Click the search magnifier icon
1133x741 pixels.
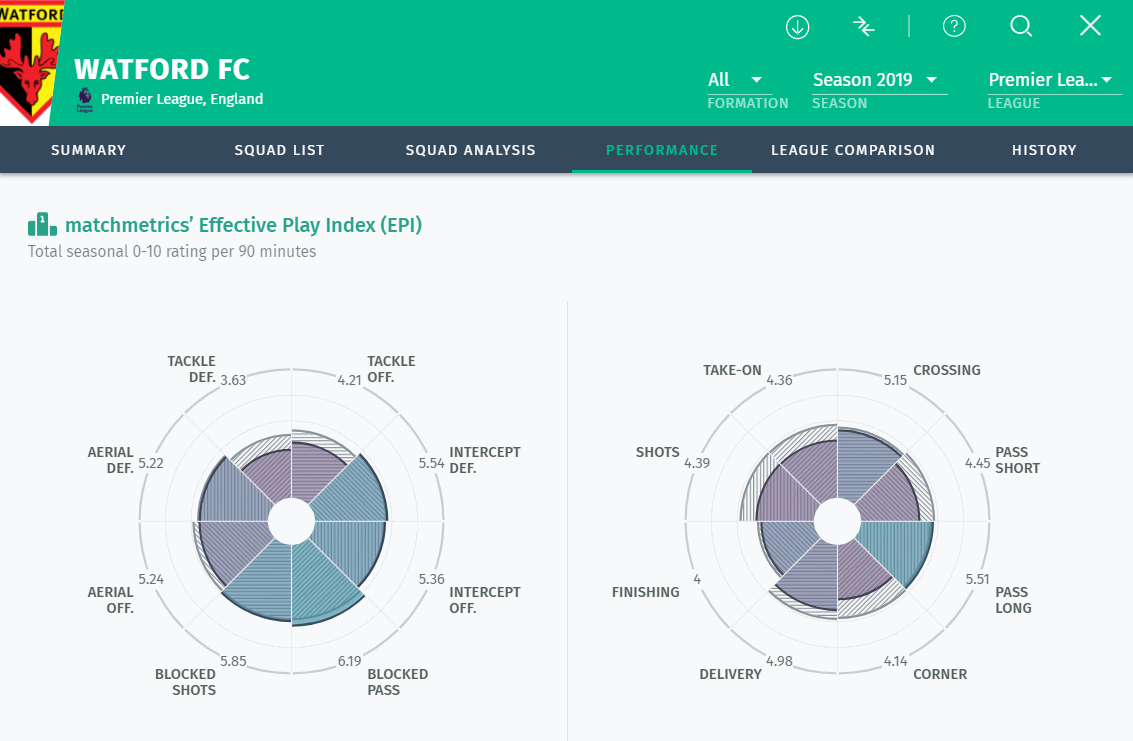[x=1021, y=27]
